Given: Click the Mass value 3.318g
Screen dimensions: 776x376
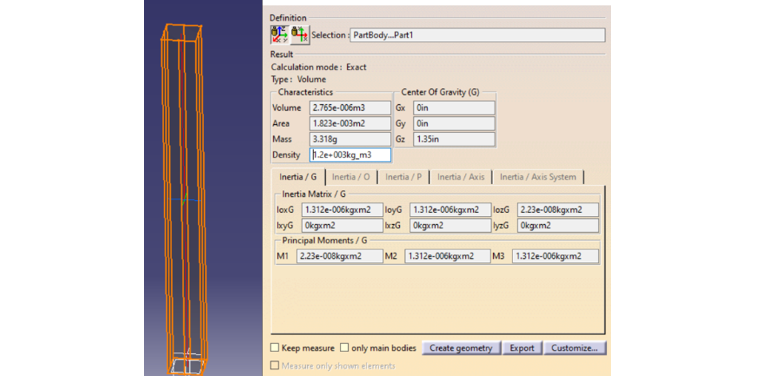Looking at the screenshot, I should click(x=350, y=139).
